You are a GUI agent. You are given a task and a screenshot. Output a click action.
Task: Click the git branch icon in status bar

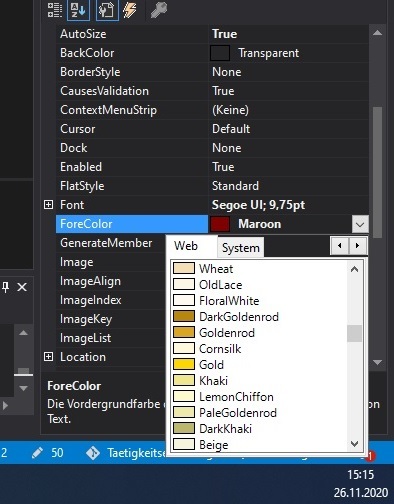(93, 453)
